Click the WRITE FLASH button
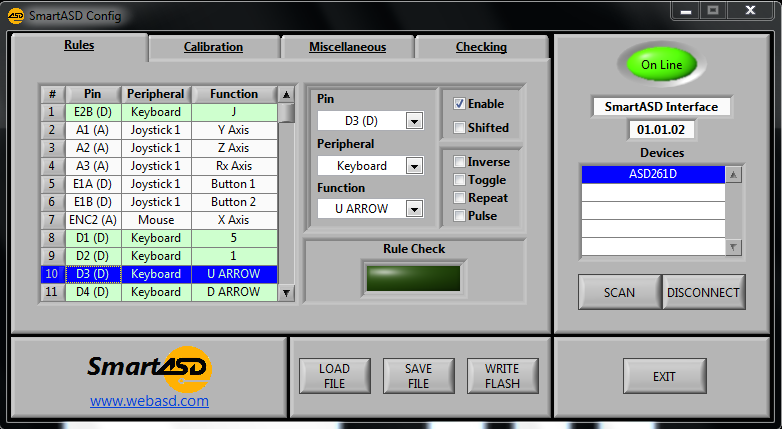The image size is (782, 429). 502,376
